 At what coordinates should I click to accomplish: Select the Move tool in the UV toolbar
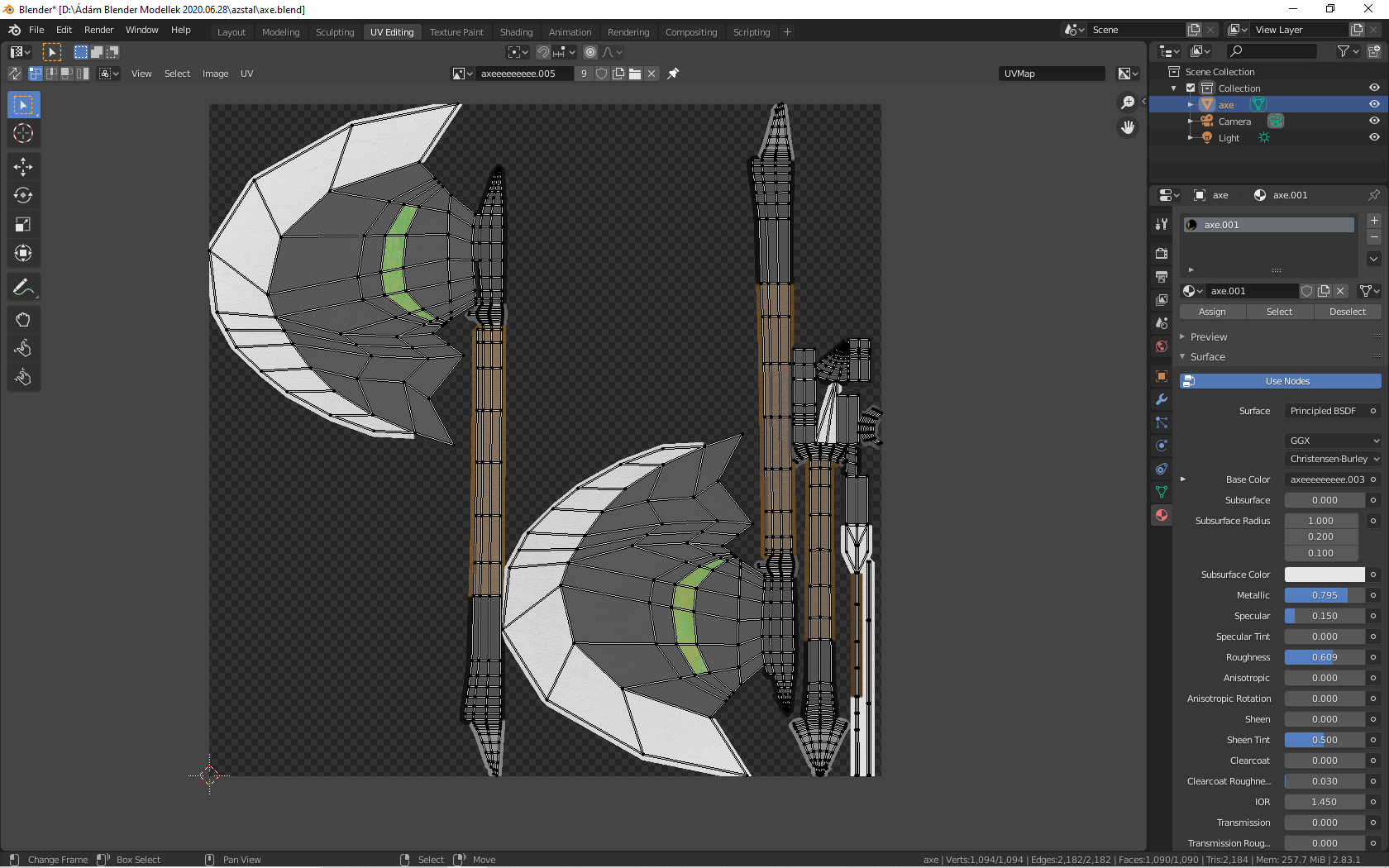coord(23,167)
